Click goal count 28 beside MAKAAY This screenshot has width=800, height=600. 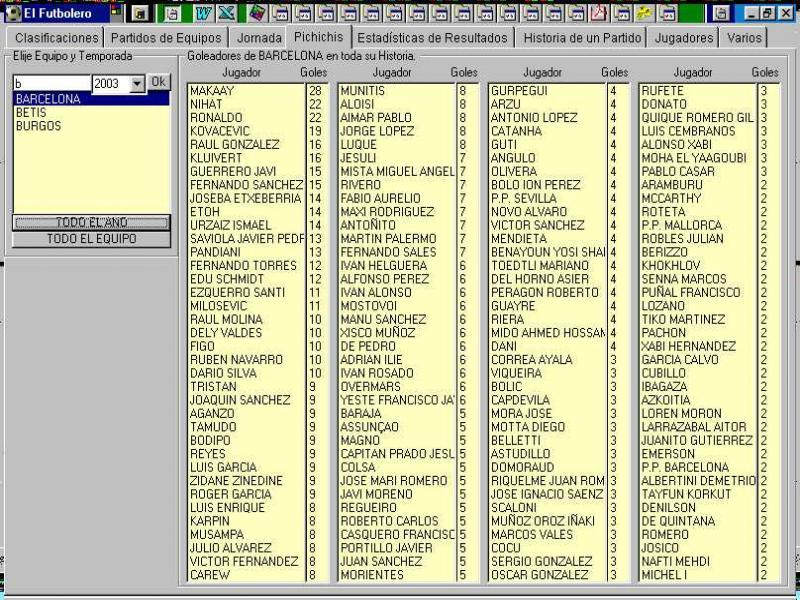pos(315,91)
